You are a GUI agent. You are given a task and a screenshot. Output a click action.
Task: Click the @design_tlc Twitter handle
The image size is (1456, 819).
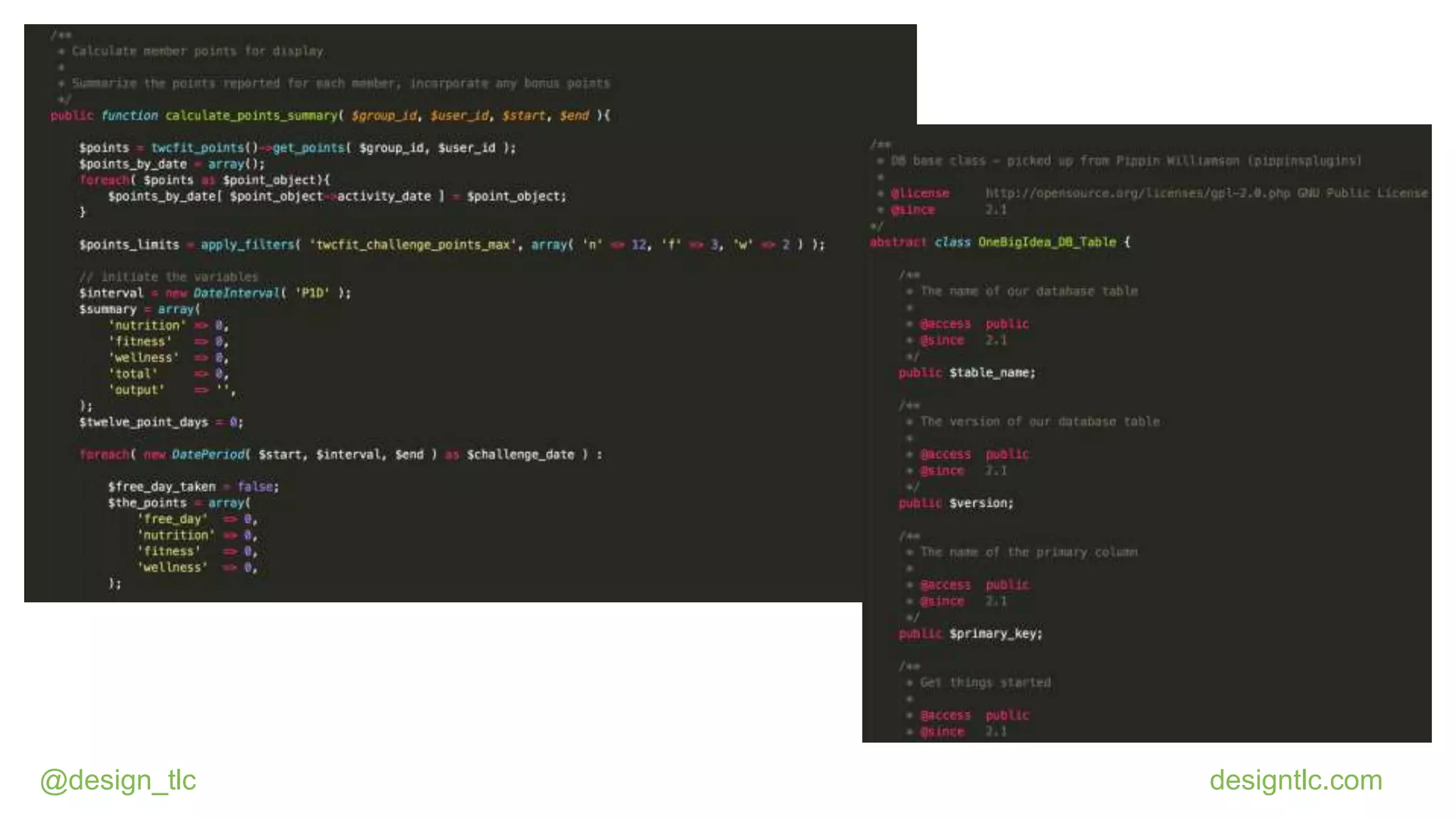(118, 781)
